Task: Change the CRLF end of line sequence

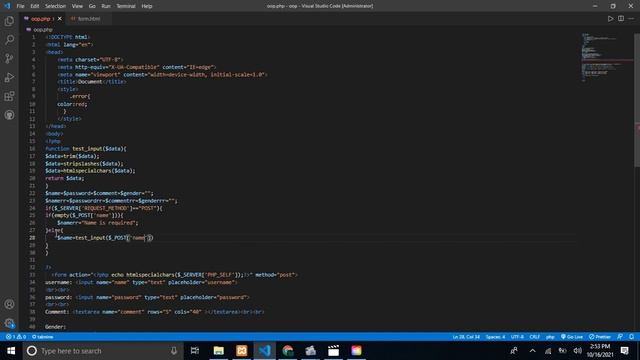Action: click(535, 337)
